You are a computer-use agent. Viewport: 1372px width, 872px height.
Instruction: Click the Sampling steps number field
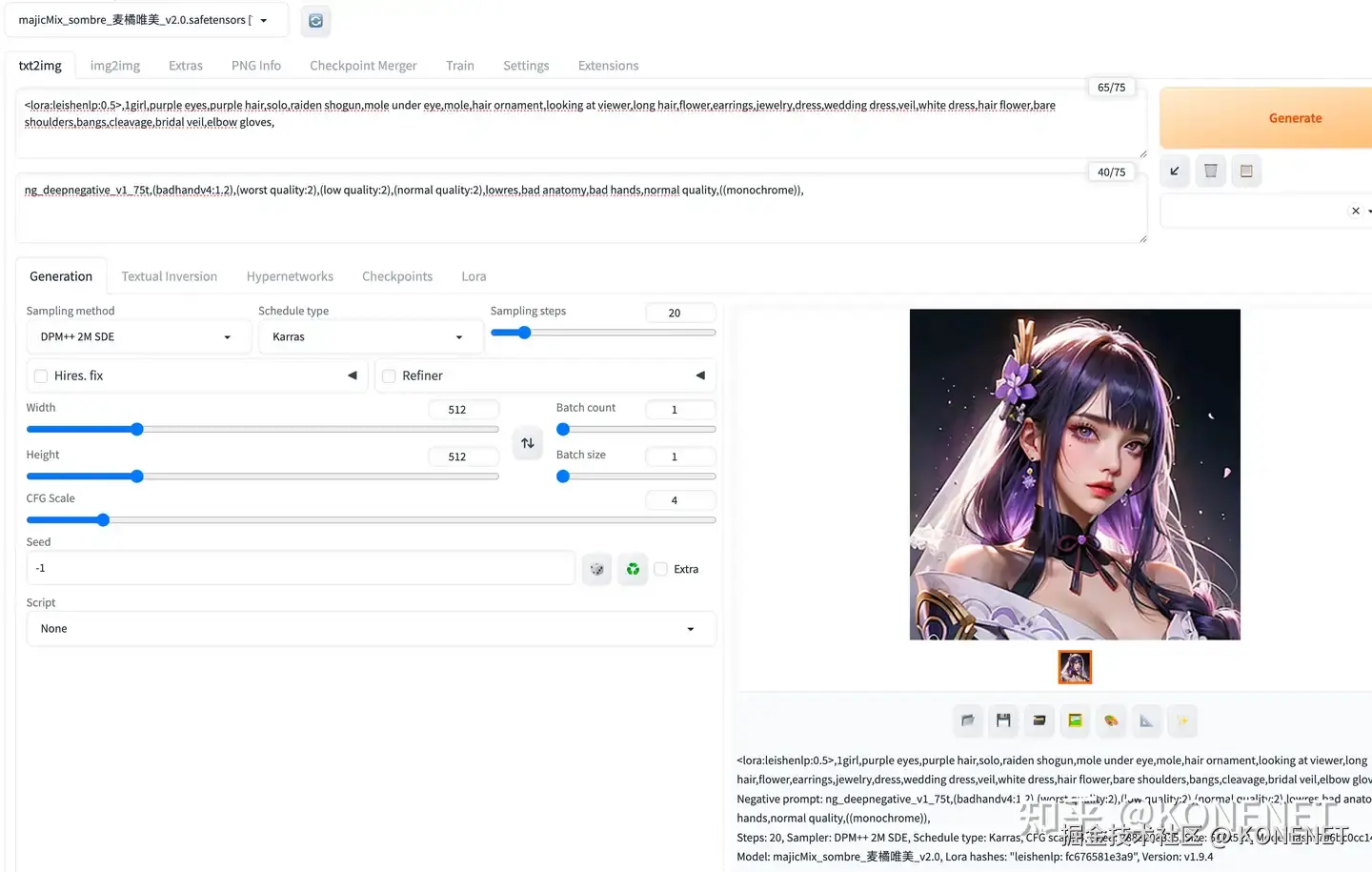point(679,313)
